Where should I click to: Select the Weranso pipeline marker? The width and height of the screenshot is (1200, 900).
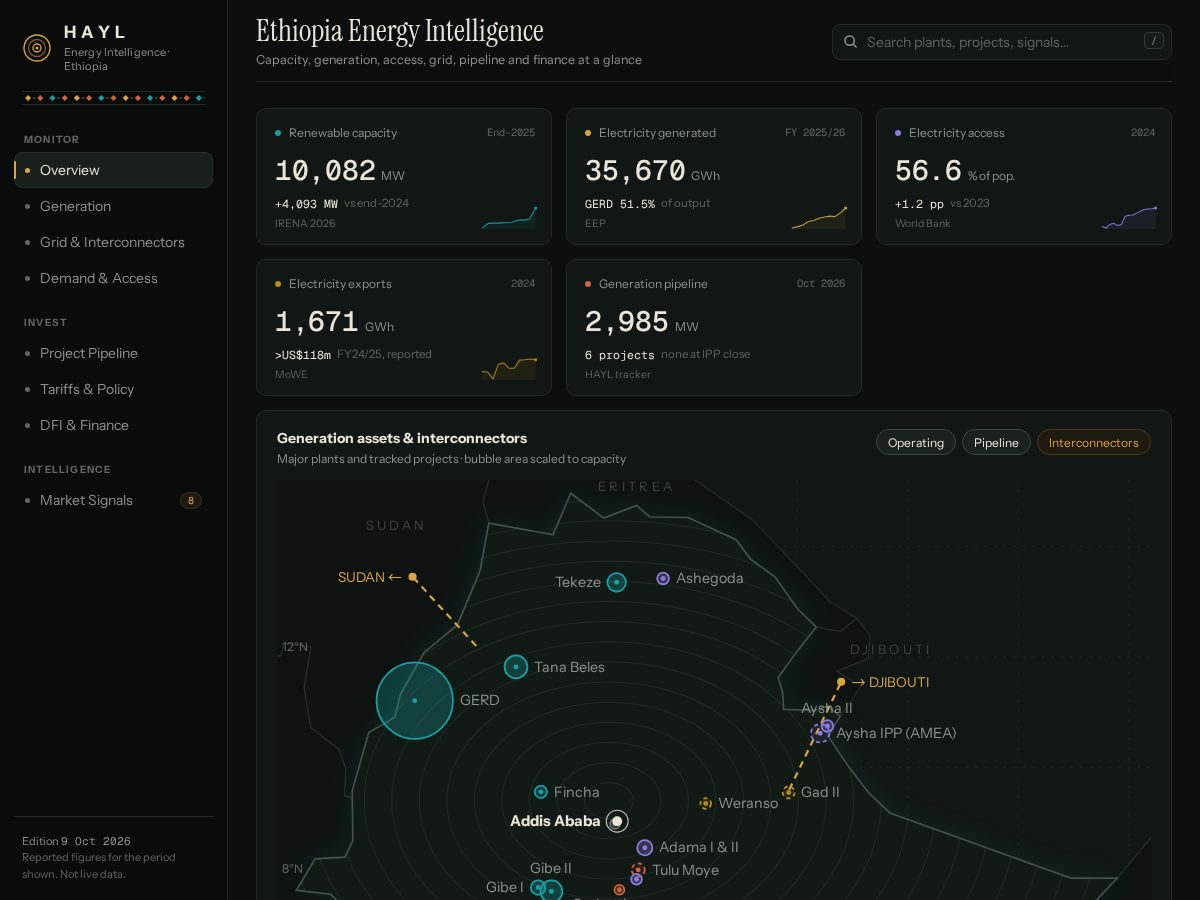click(x=705, y=803)
